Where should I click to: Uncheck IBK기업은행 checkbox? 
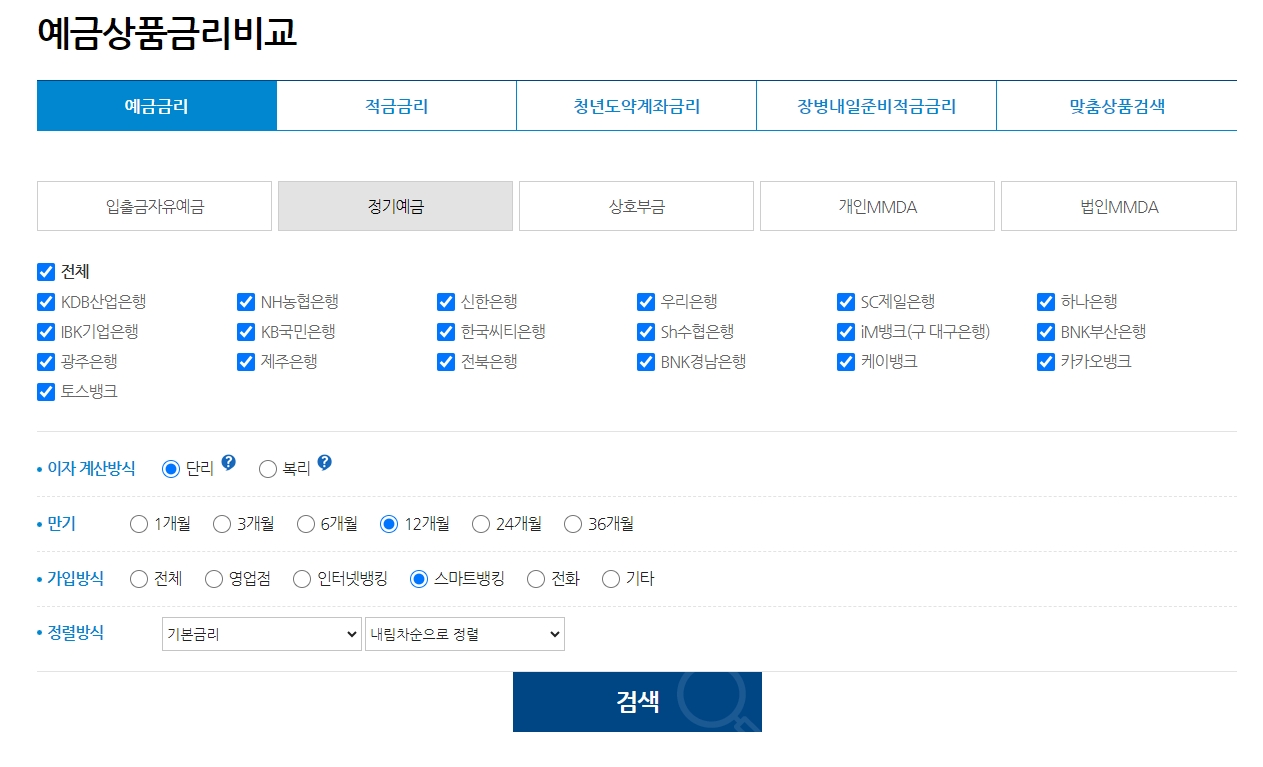[46, 332]
